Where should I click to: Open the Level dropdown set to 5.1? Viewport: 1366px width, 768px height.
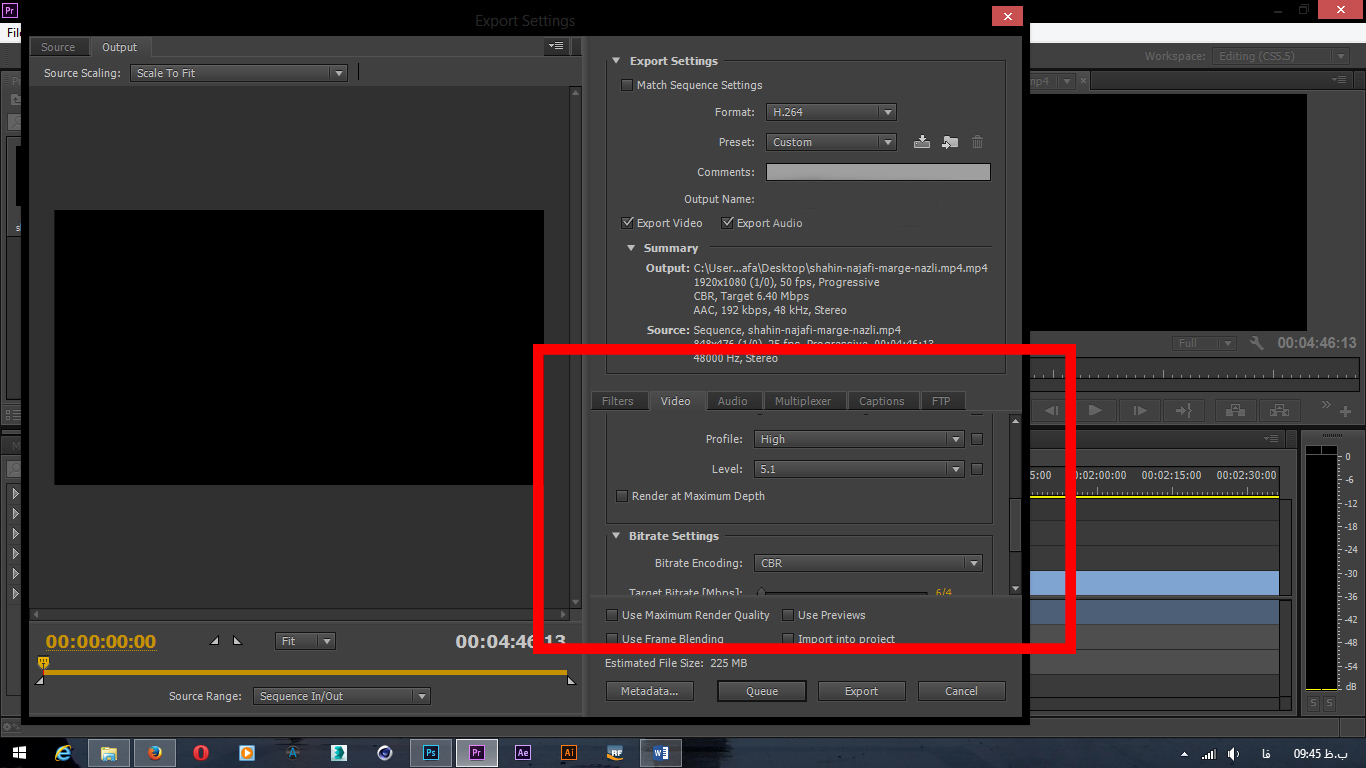point(859,469)
